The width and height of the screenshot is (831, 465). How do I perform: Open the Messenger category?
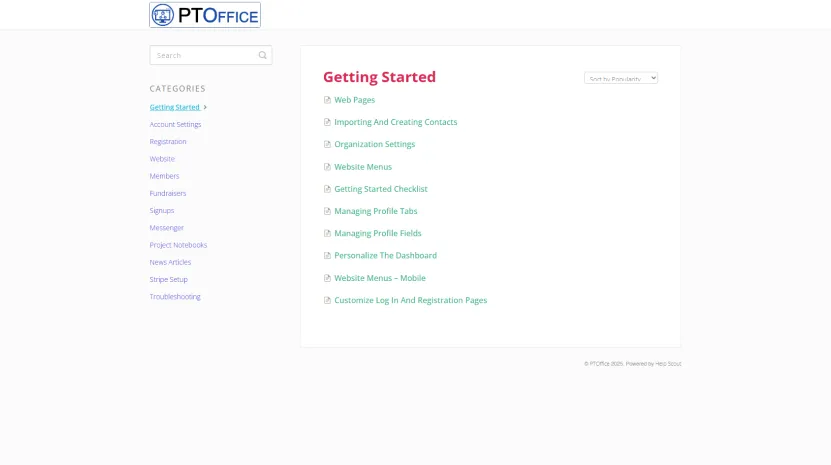pyautogui.click(x=166, y=228)
